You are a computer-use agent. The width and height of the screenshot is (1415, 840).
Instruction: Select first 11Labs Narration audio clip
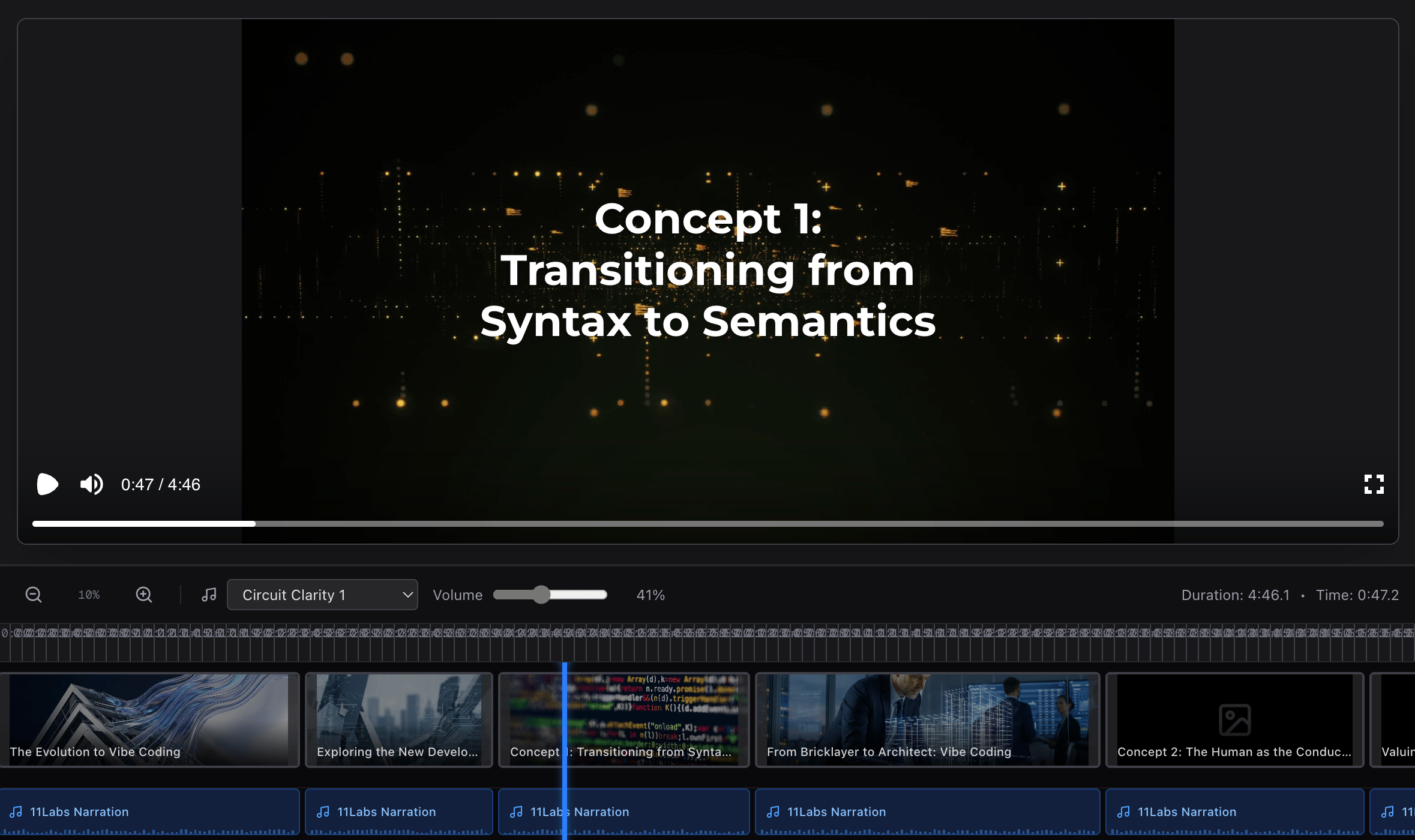click(x=149, y=812)
